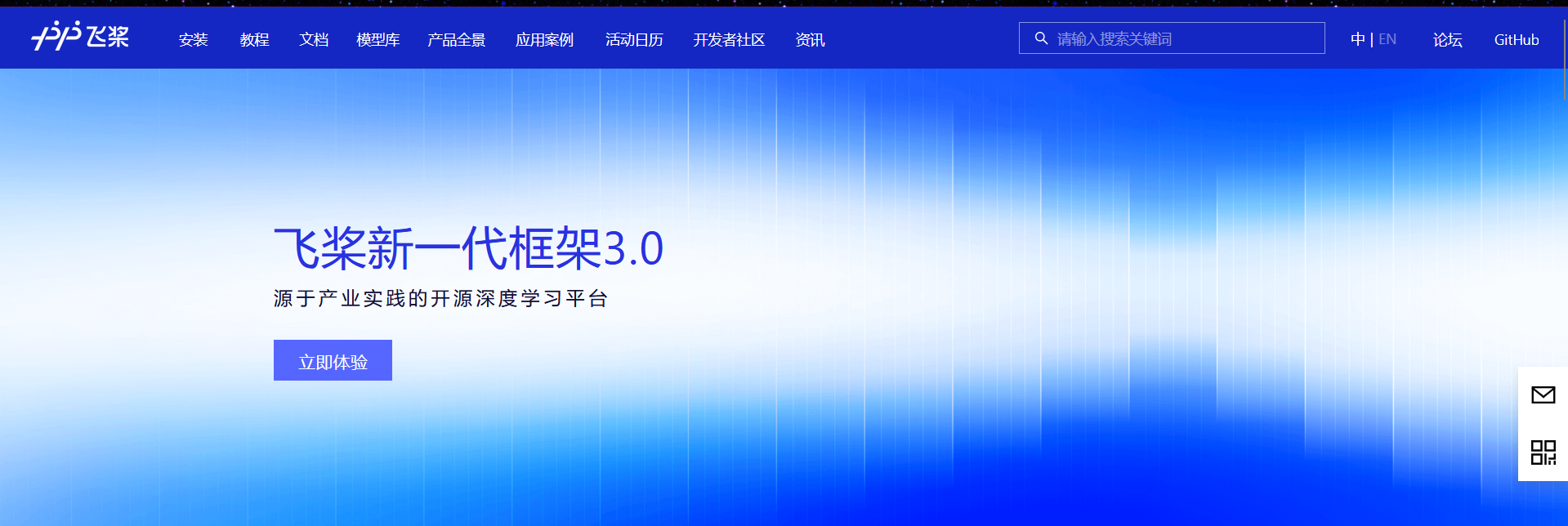Open the GitHub link
Screen dimensions: 1568x526
[x=1517, y=39]
